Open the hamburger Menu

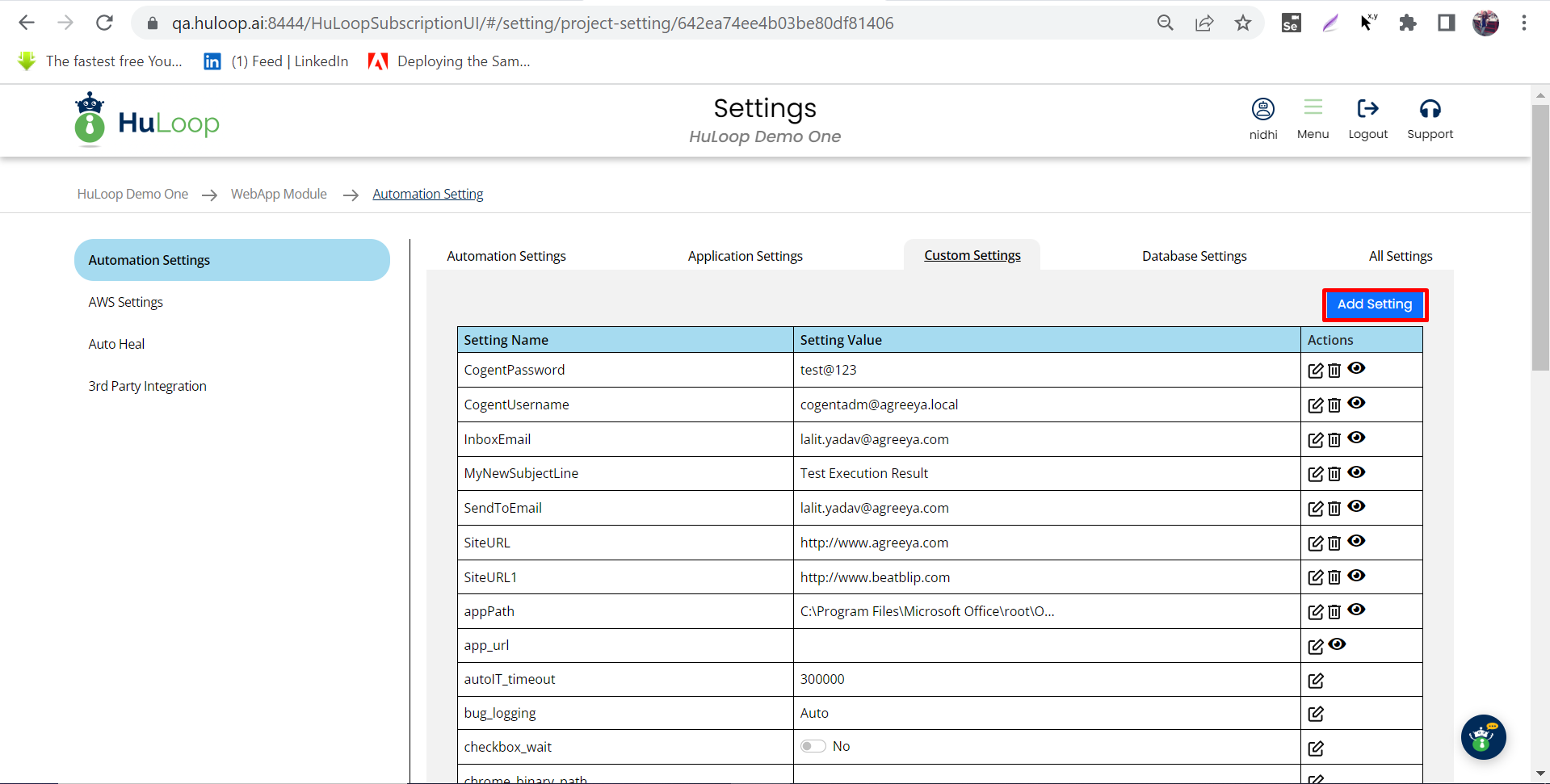click(1313, 107)
